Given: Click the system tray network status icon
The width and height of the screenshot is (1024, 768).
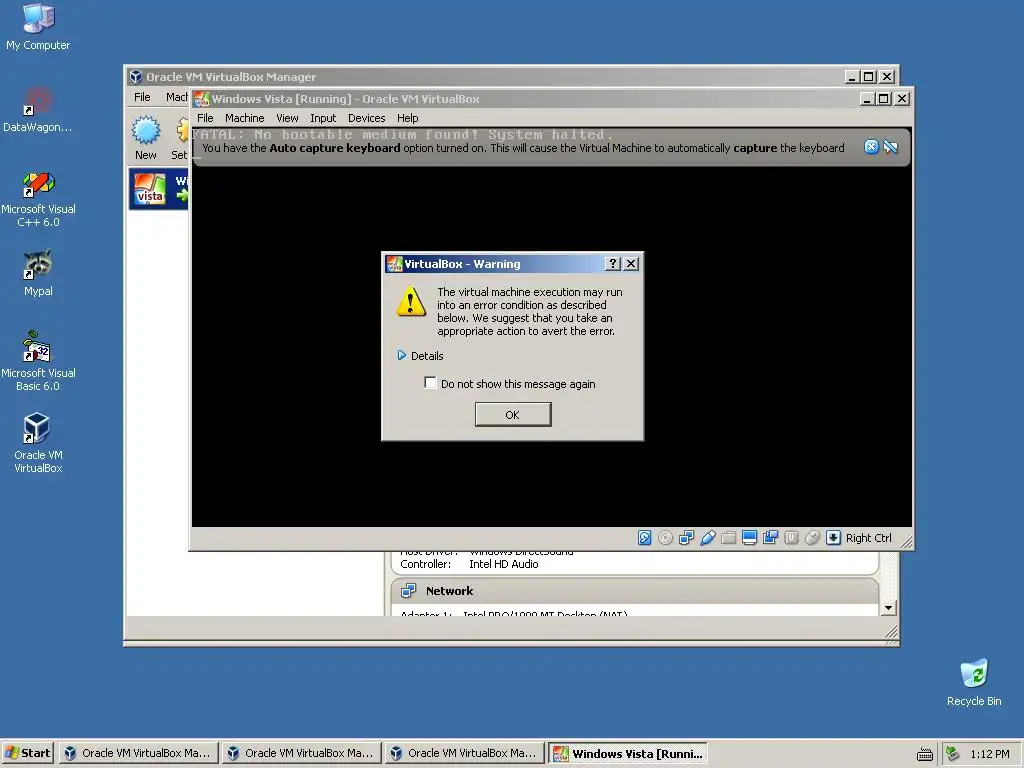Looking at the screenshot, I should coord(952,754).
